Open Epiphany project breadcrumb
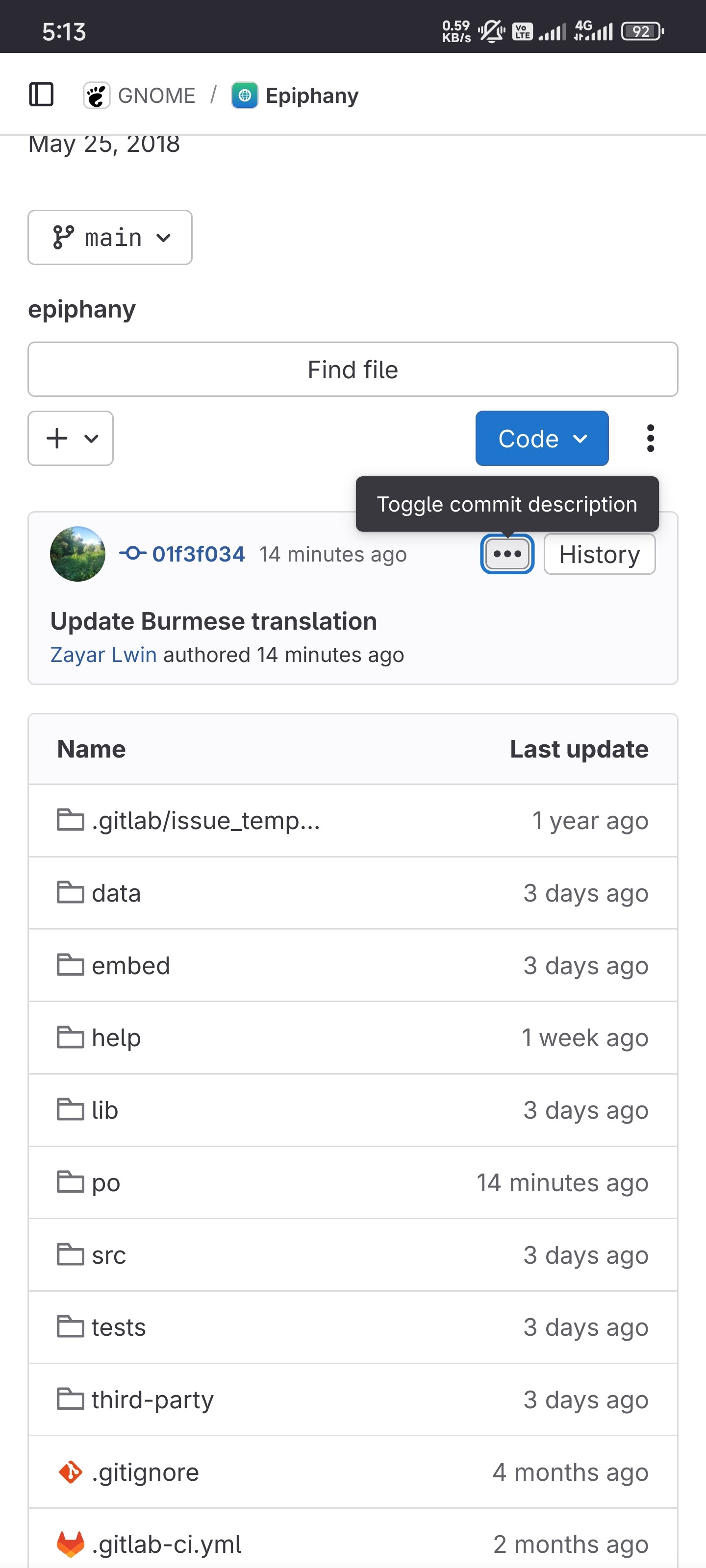This screenshot has width=706, height=1568. point(312,95)
